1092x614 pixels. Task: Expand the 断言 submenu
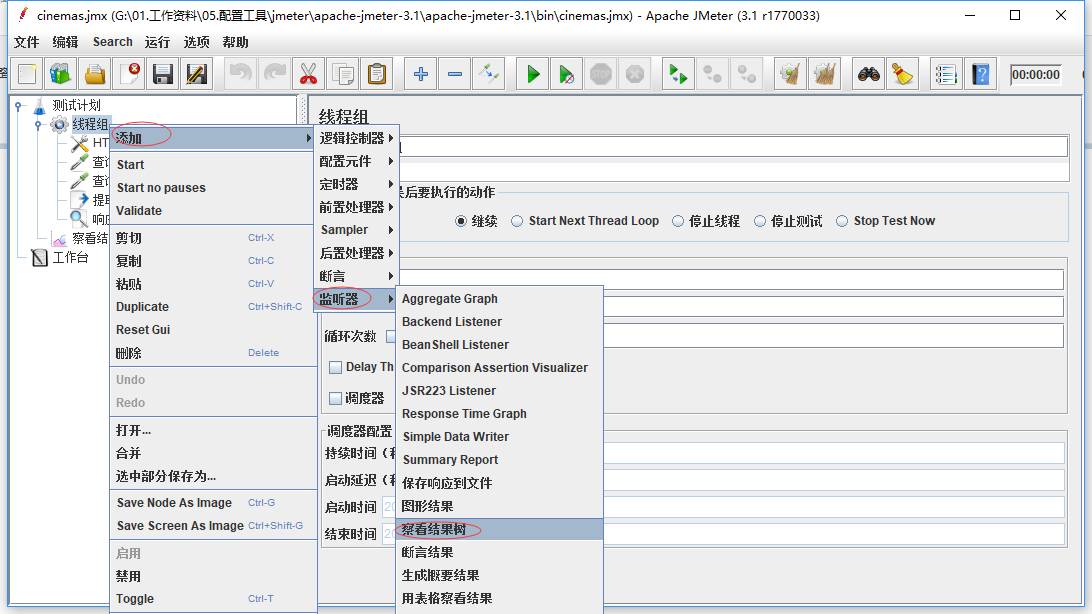pyautogui.click(x=355, y=276)
